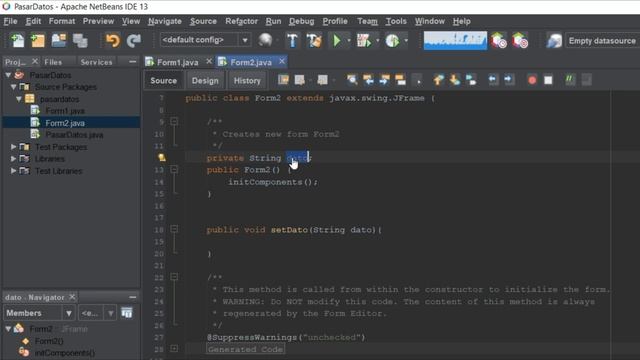The height and width of the screenshot is (360, 640).
Task: Click the Shift Line Left icon
Action: pyautogui.click(x=493, y=80)
